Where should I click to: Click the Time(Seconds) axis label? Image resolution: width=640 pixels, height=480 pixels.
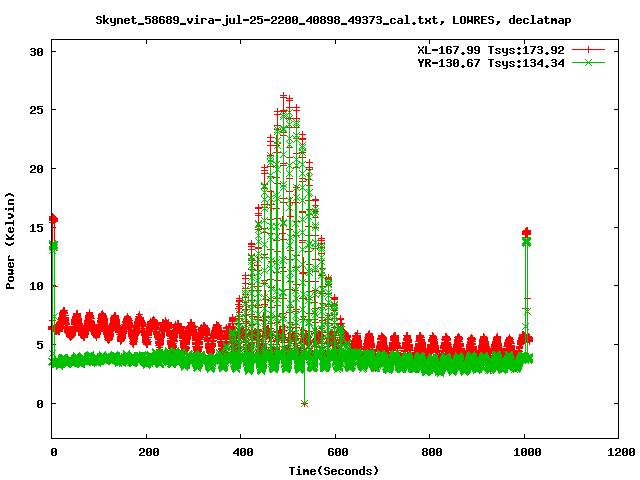[333, 471]
